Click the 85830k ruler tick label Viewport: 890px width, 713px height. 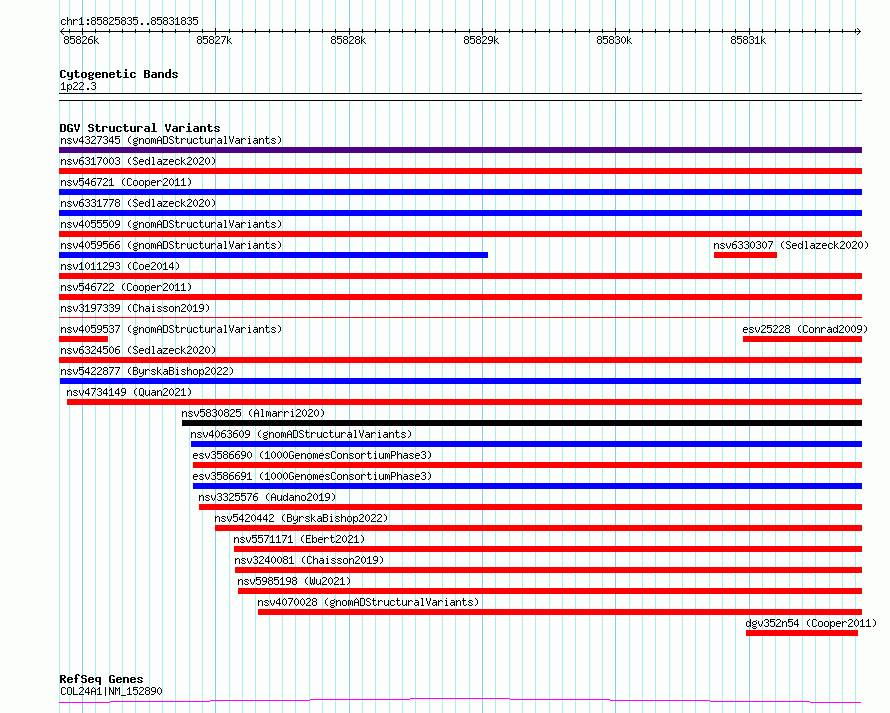tap(614, 40)
